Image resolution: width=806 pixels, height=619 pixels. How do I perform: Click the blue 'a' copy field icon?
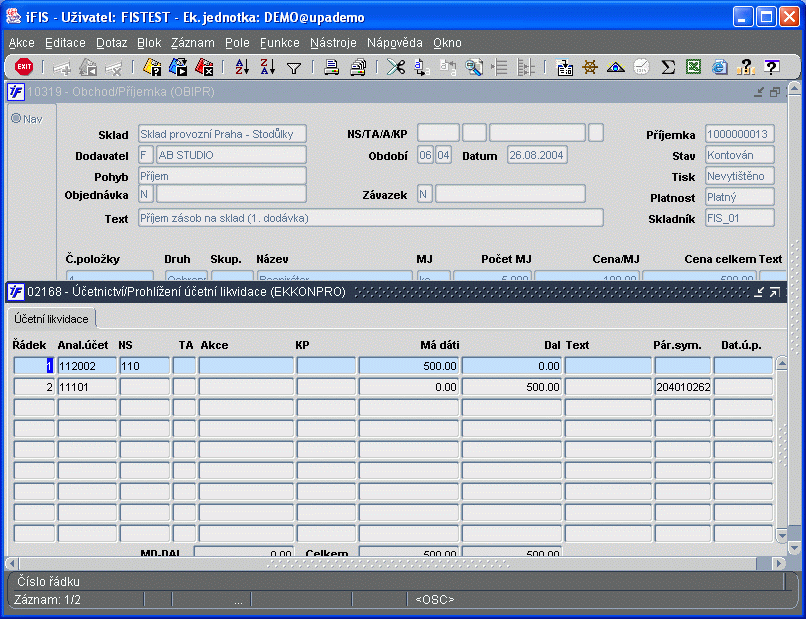click(422, 67)
